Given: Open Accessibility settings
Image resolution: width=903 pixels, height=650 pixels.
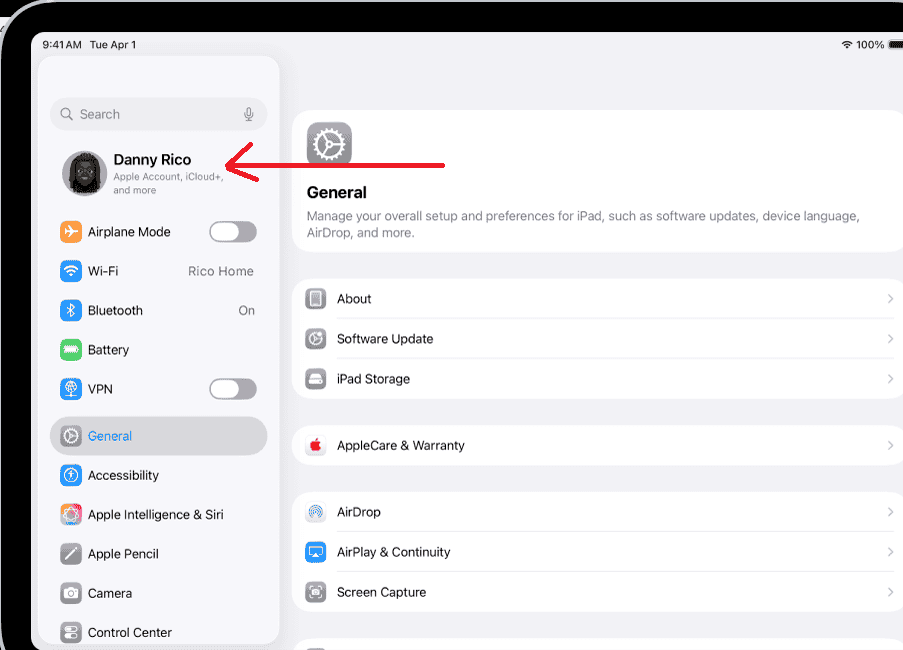Looking at the screenshot, I should [158, 475].
